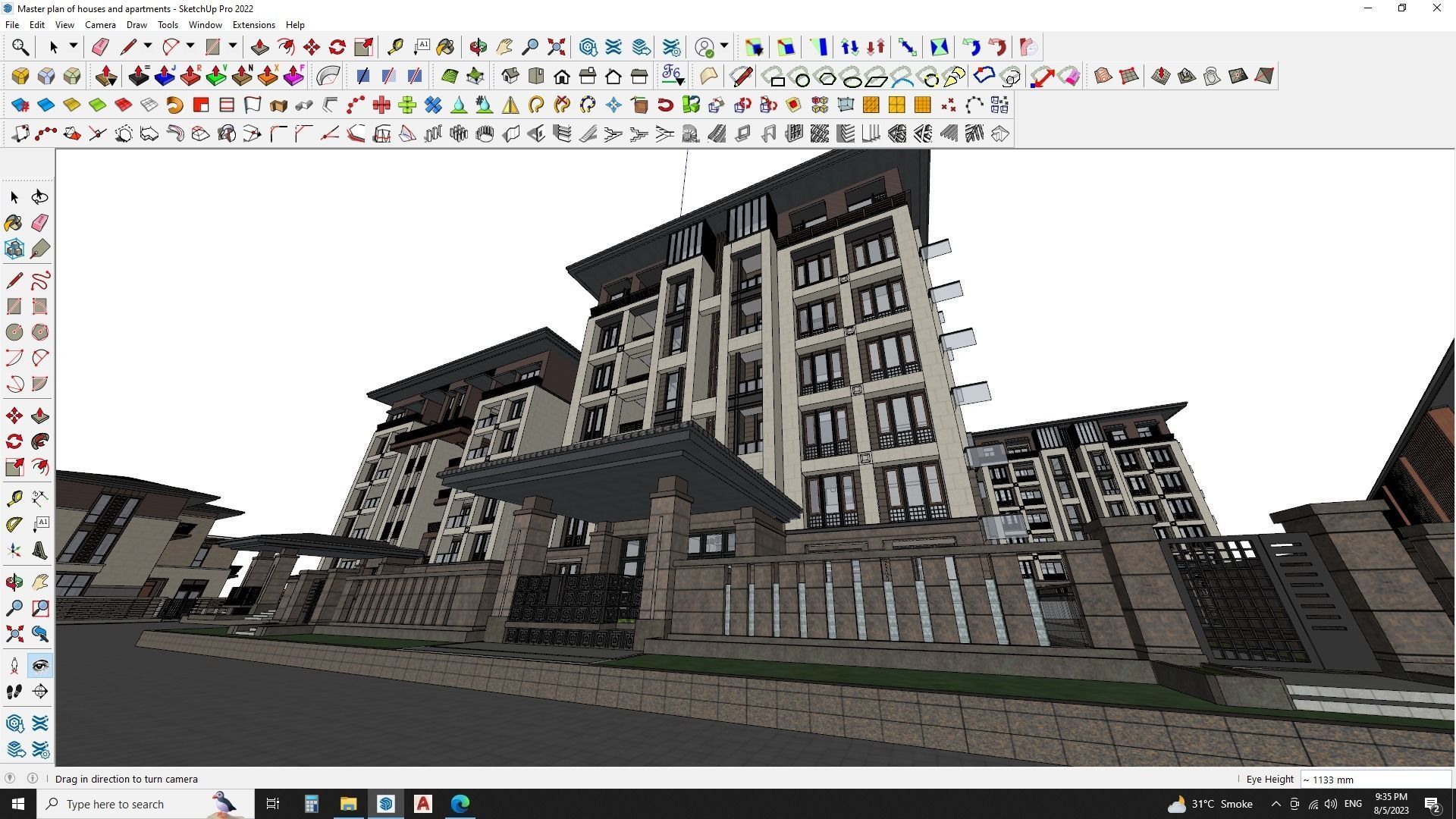The image size is (1456, 819).
Task: Select the Walk tool (footprints)
Action: pyautogui.click(x=14, y=692)
